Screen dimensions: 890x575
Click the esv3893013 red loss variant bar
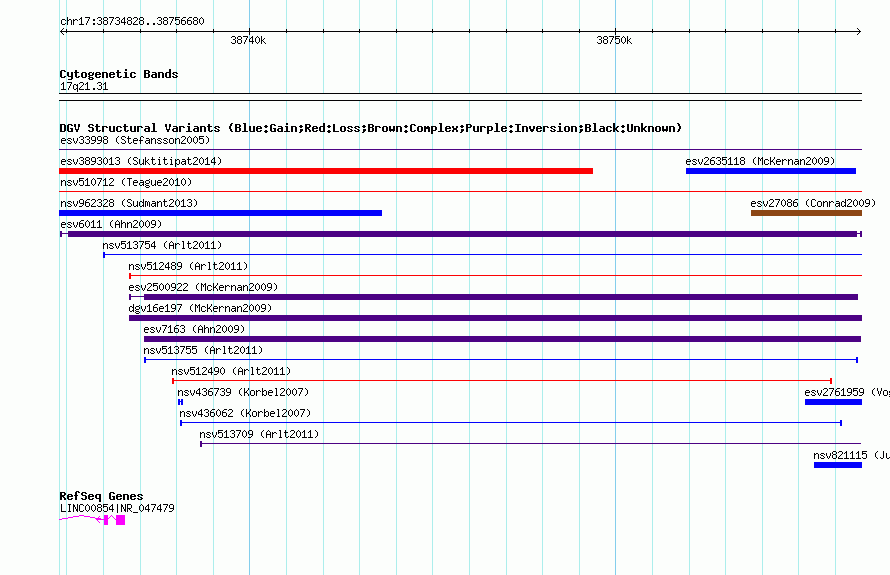(326, 171)
